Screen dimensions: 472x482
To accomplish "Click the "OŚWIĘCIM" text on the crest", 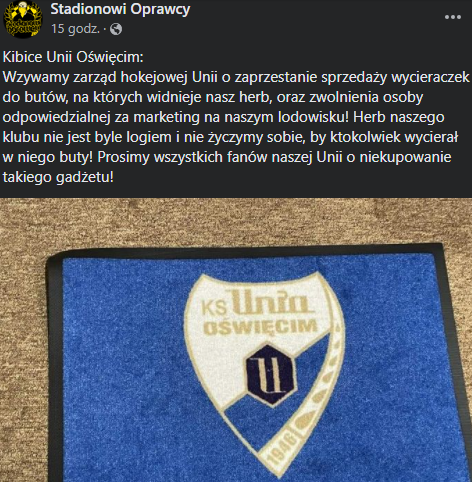I will point(260,327).
